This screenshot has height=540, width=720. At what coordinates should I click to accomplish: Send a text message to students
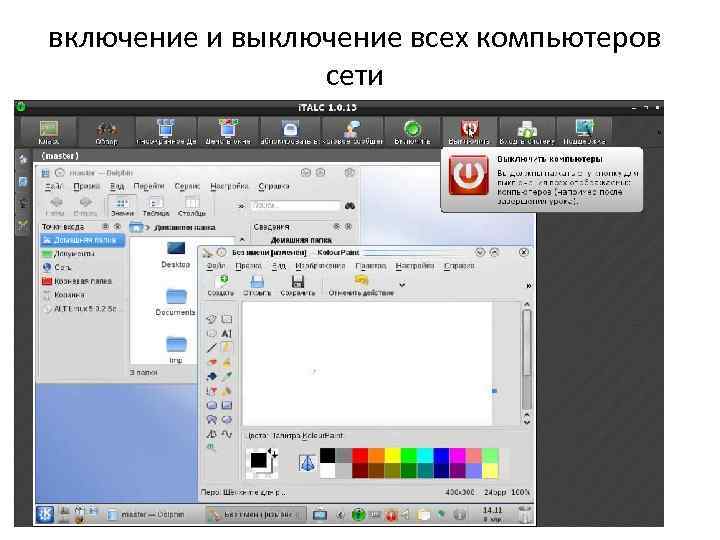click(x=352, y=132)
